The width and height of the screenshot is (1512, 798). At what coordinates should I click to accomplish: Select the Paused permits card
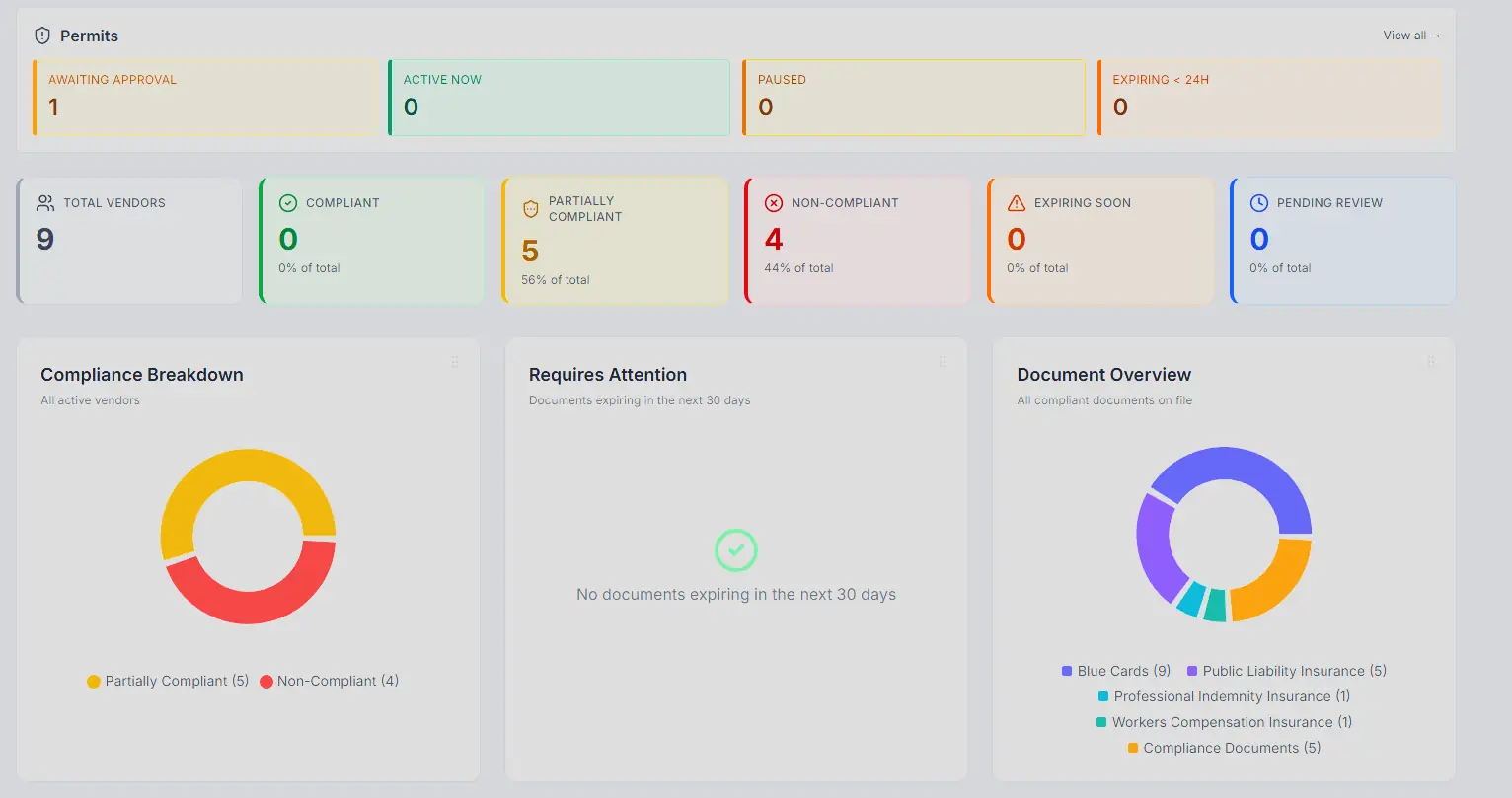point(914,98)
